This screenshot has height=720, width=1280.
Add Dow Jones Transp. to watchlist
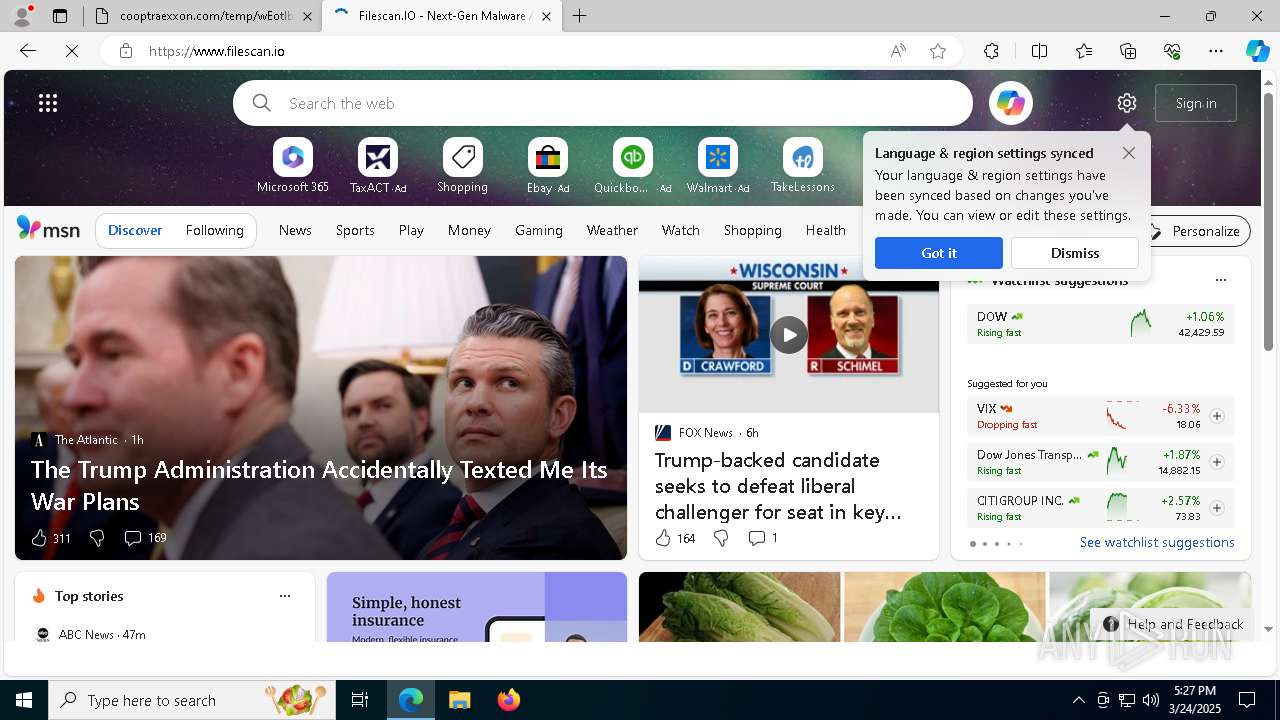pos(1217,462)
